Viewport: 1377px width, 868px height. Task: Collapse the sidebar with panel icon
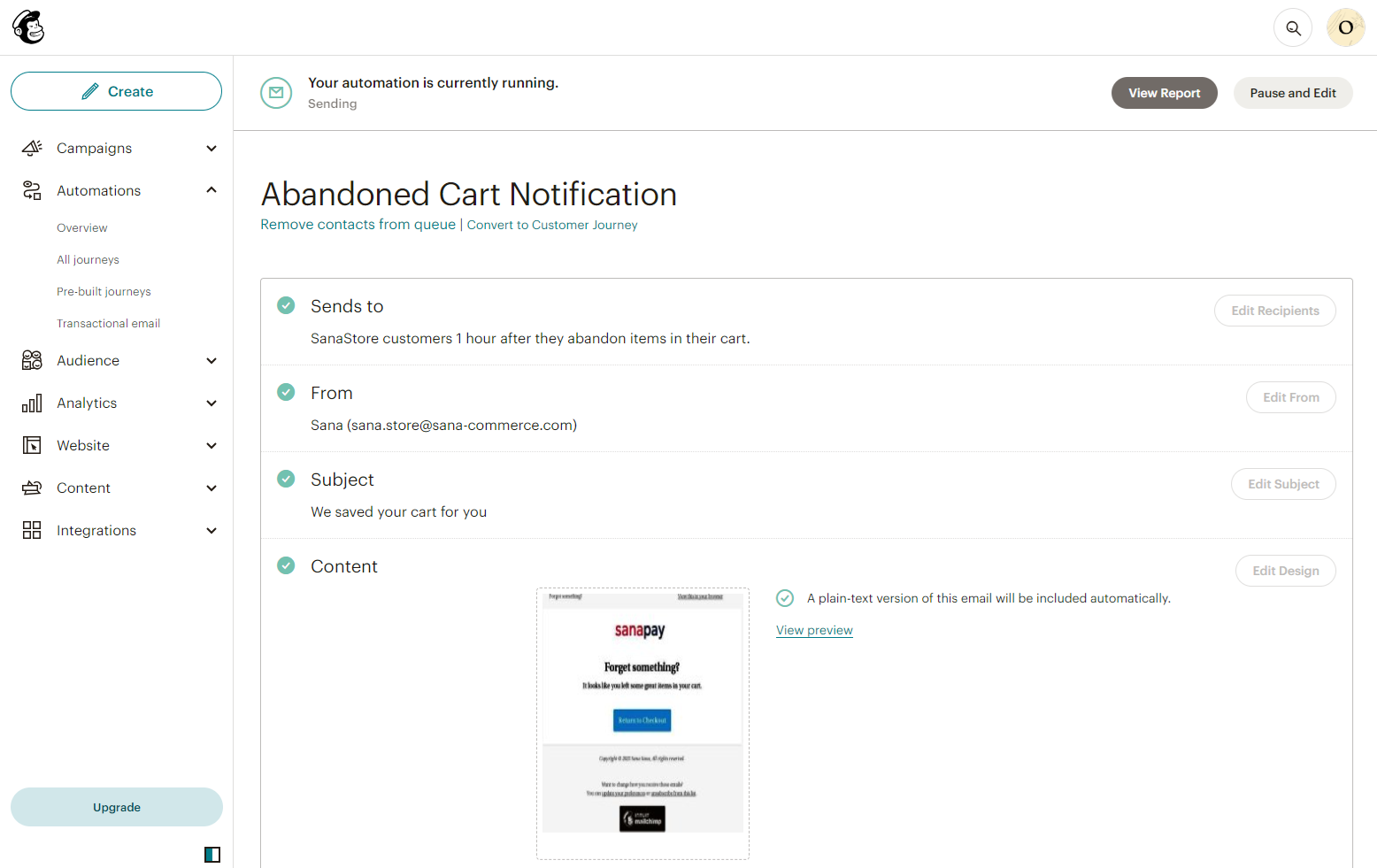(212, 855)
